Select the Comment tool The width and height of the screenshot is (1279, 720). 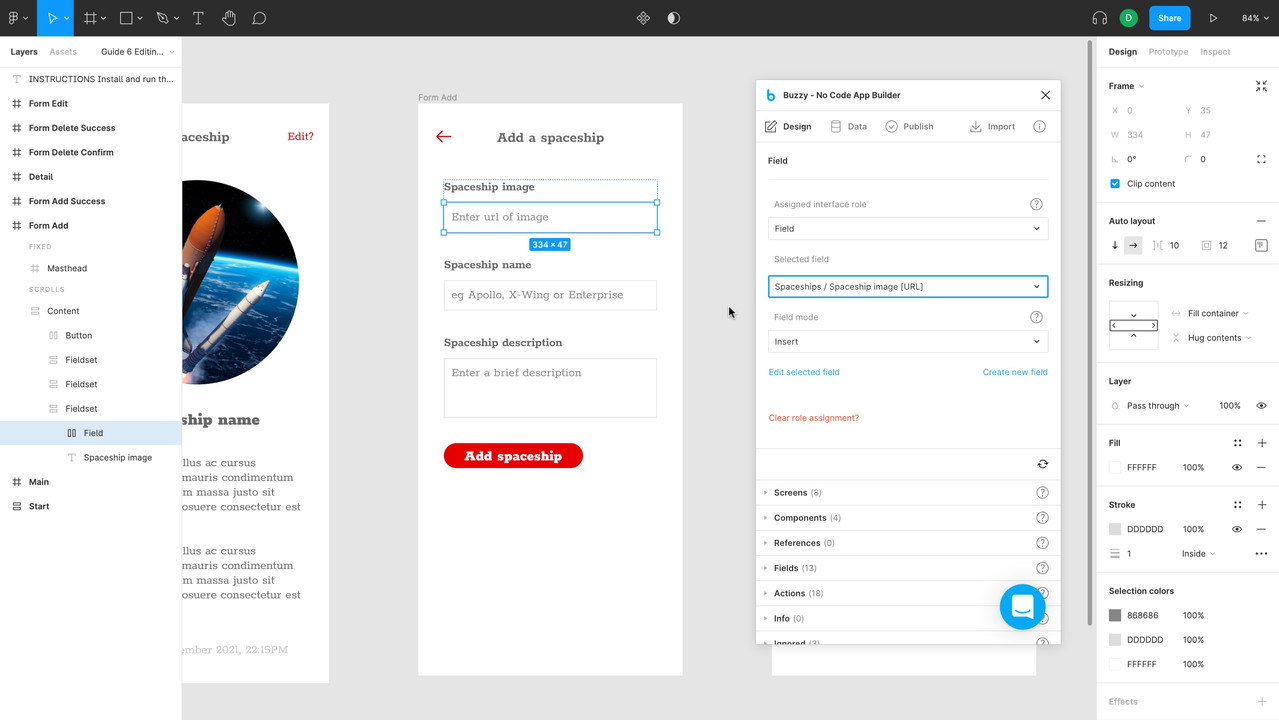259,18
